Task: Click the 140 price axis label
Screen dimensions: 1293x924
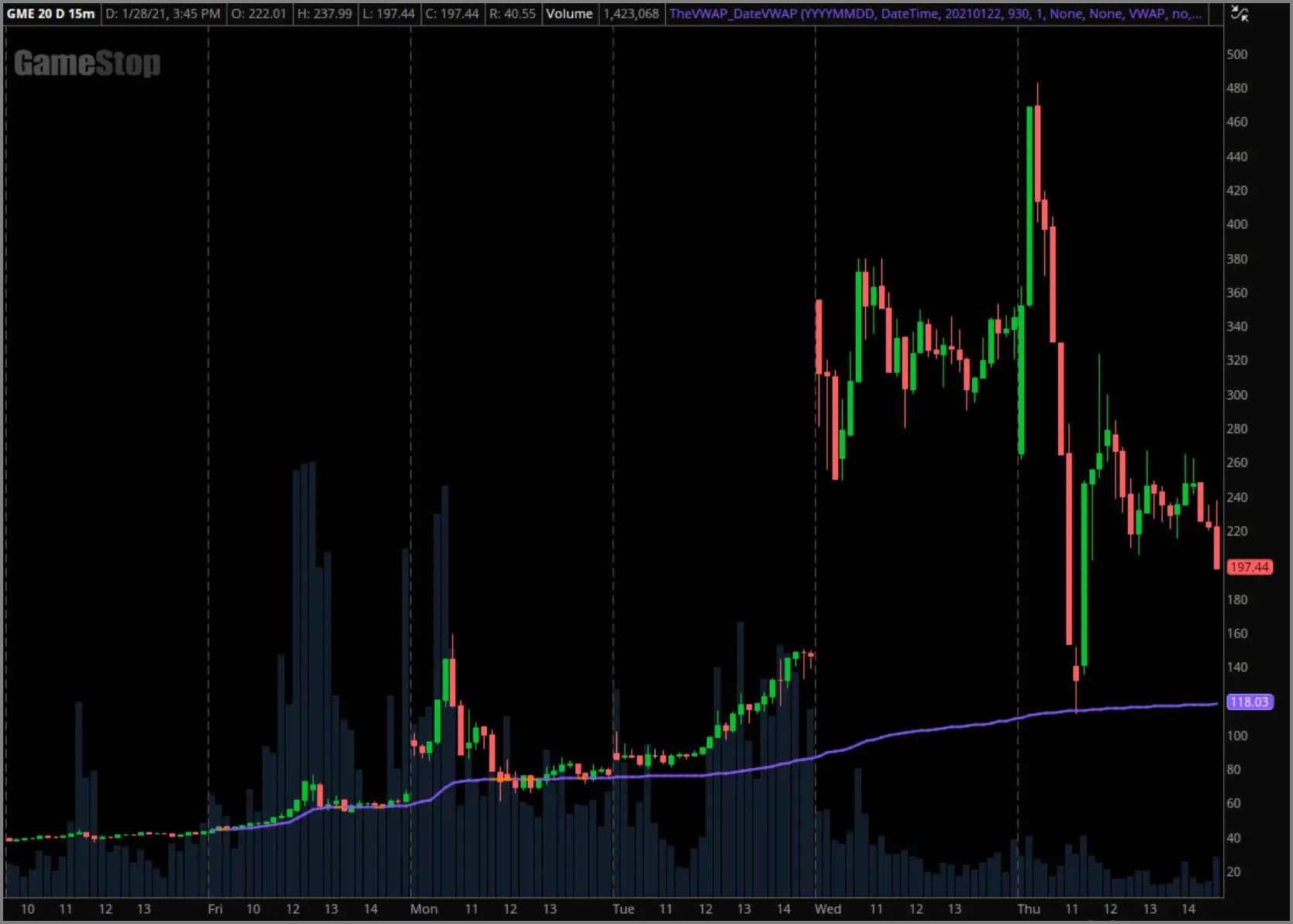Action: 1237,667
